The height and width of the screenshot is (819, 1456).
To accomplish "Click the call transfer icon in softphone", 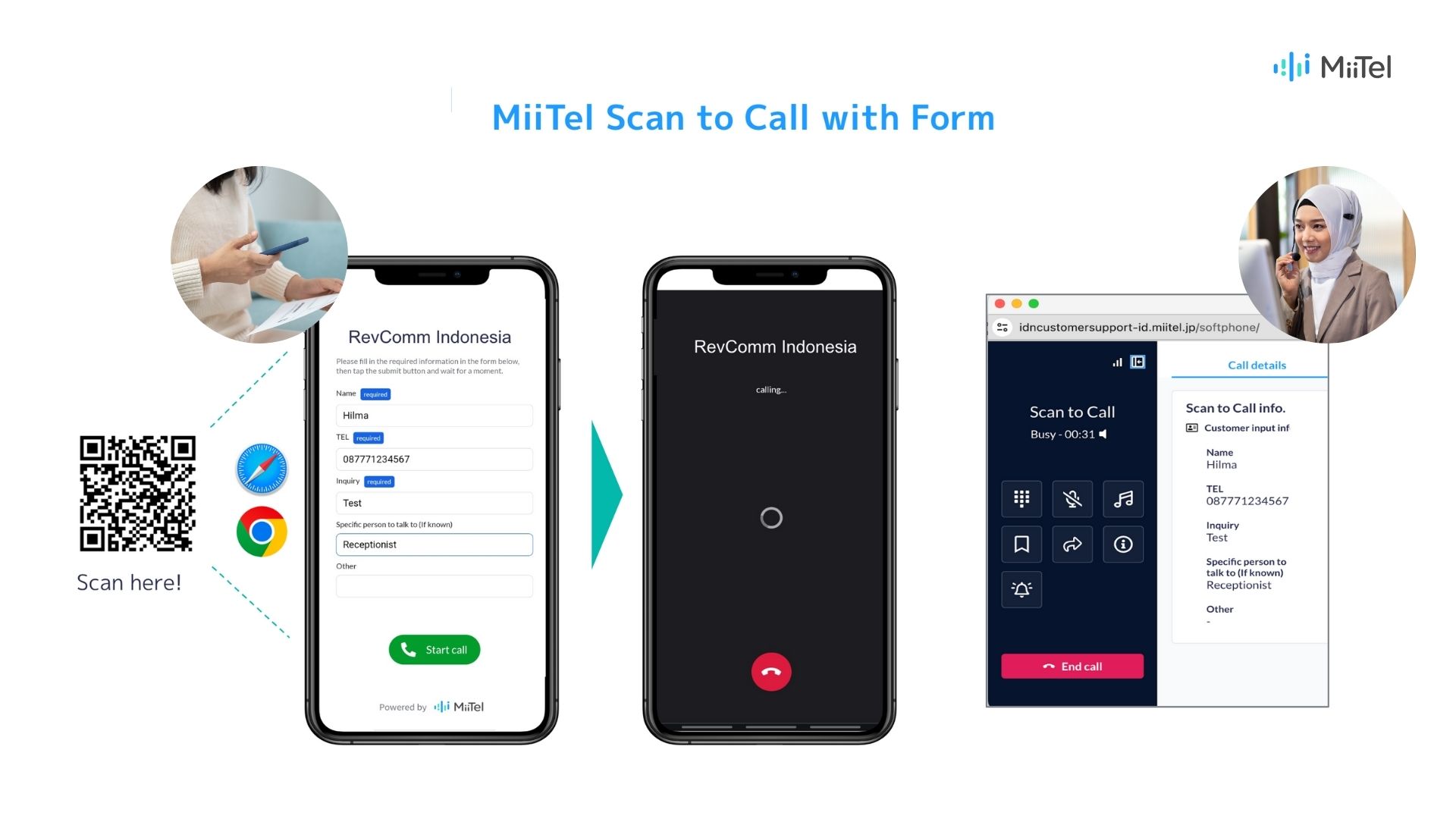I will point(1071,543).
